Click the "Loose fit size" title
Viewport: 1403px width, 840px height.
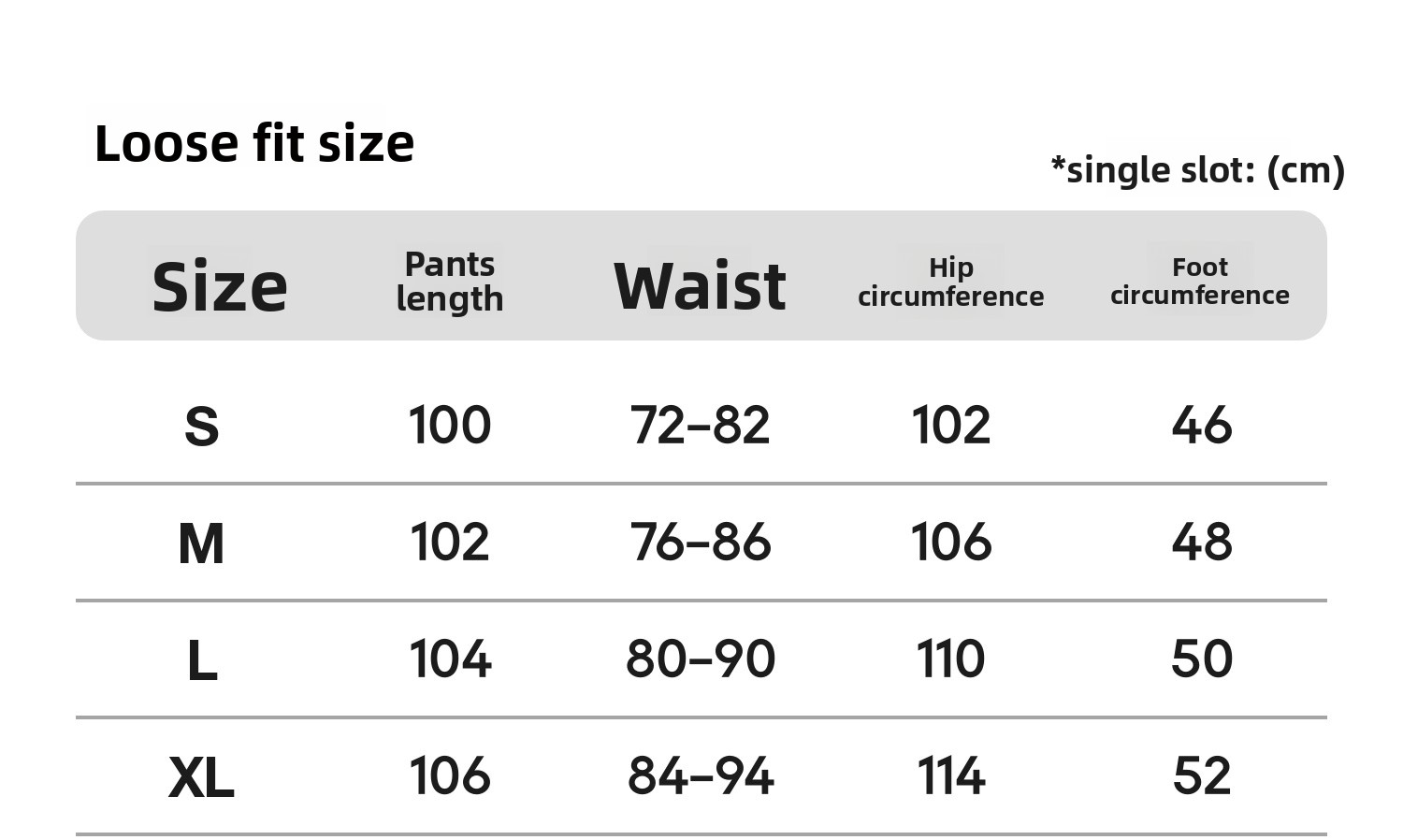click(253, 144)
